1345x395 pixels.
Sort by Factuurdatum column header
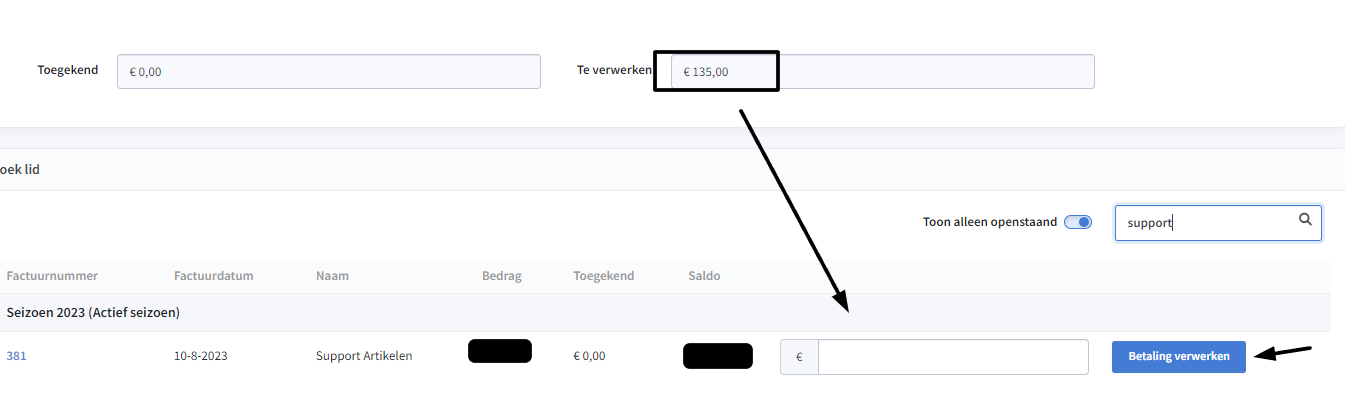click(x=213, y=276)
